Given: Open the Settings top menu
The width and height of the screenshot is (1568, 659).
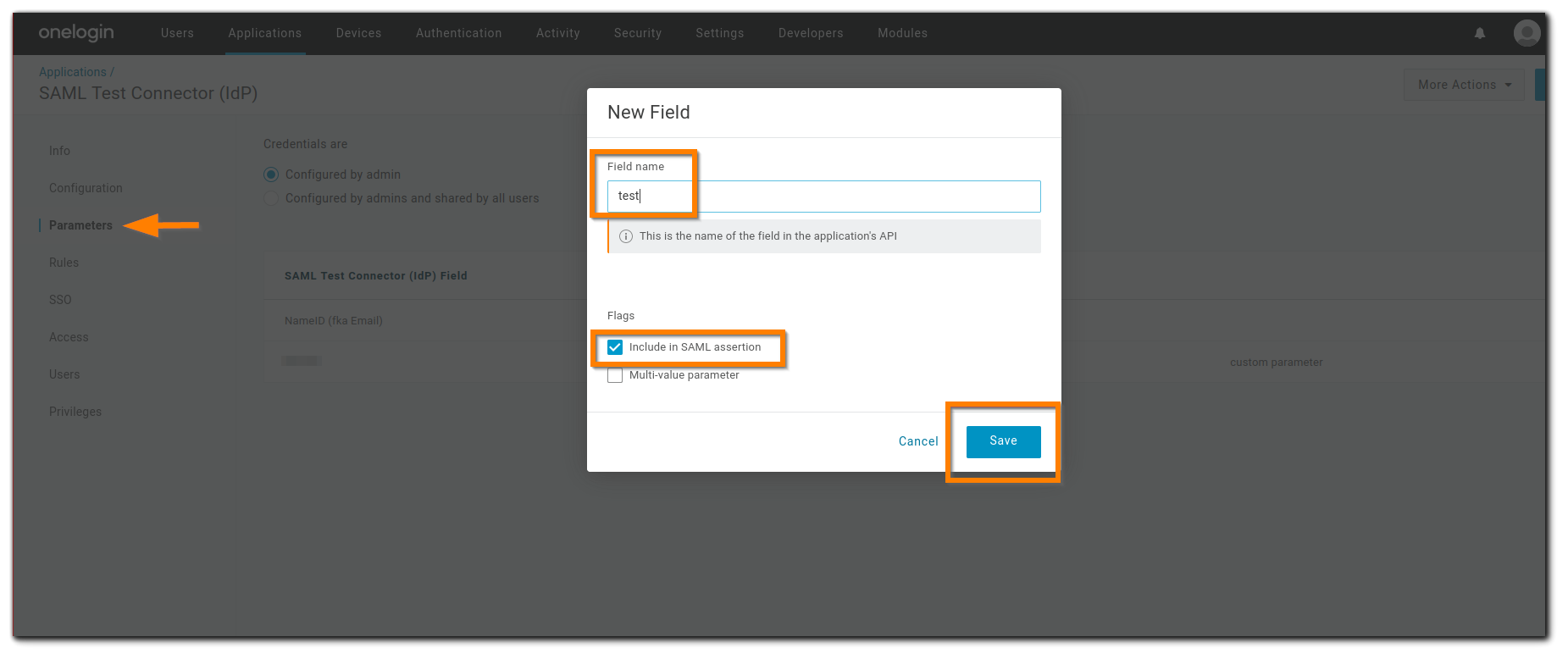Looking at the screenshot, I should (x=720, y=33).
